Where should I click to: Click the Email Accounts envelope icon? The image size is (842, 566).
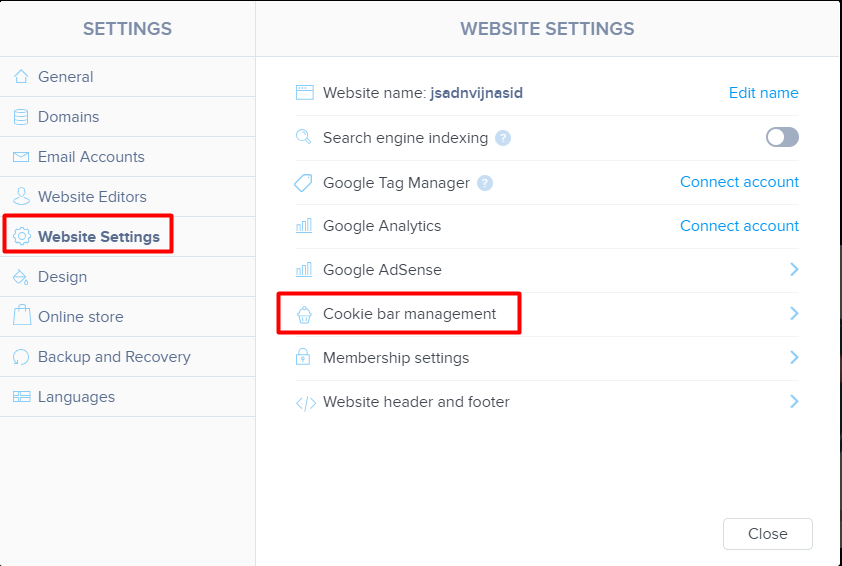(21, 157)
